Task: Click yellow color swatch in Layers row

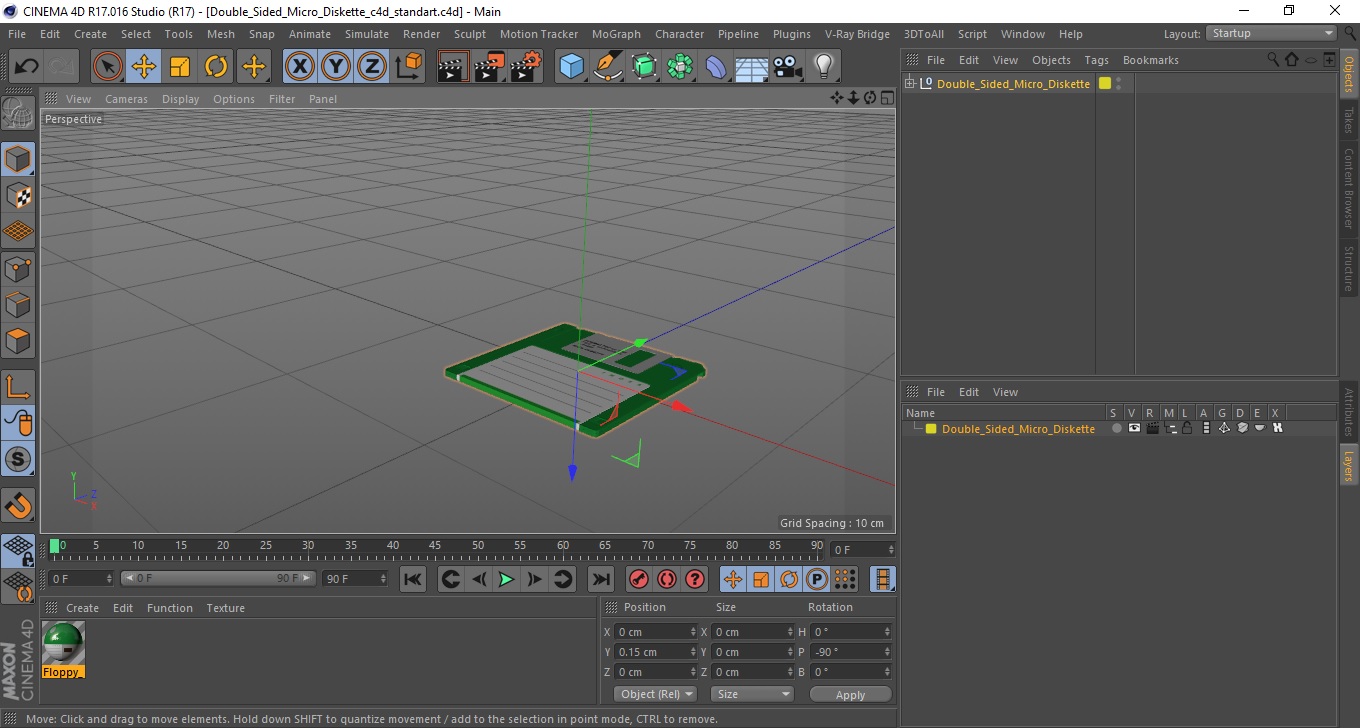Action: point(930,429)
